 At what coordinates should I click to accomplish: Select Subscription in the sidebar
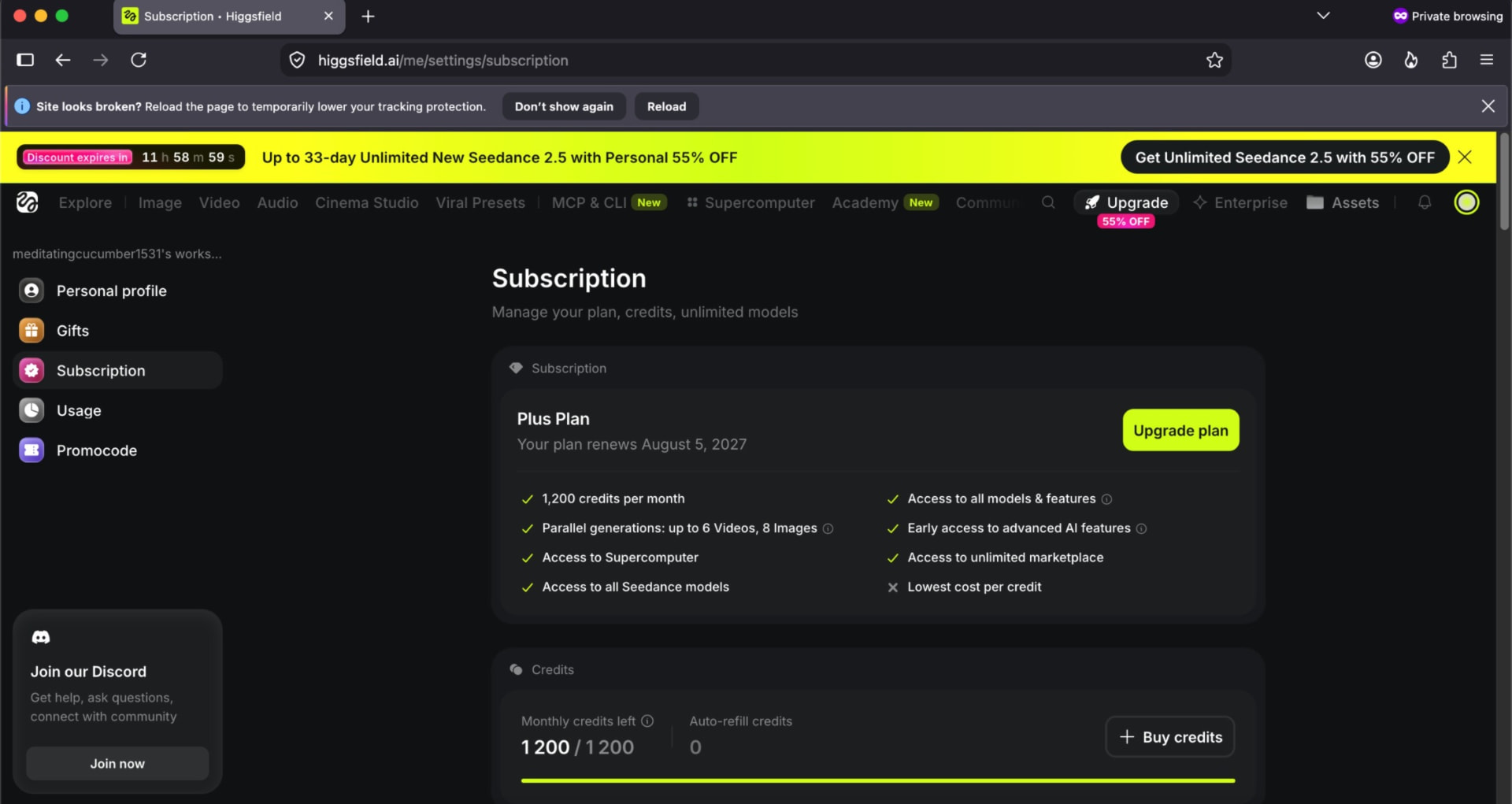click(117, 370)
